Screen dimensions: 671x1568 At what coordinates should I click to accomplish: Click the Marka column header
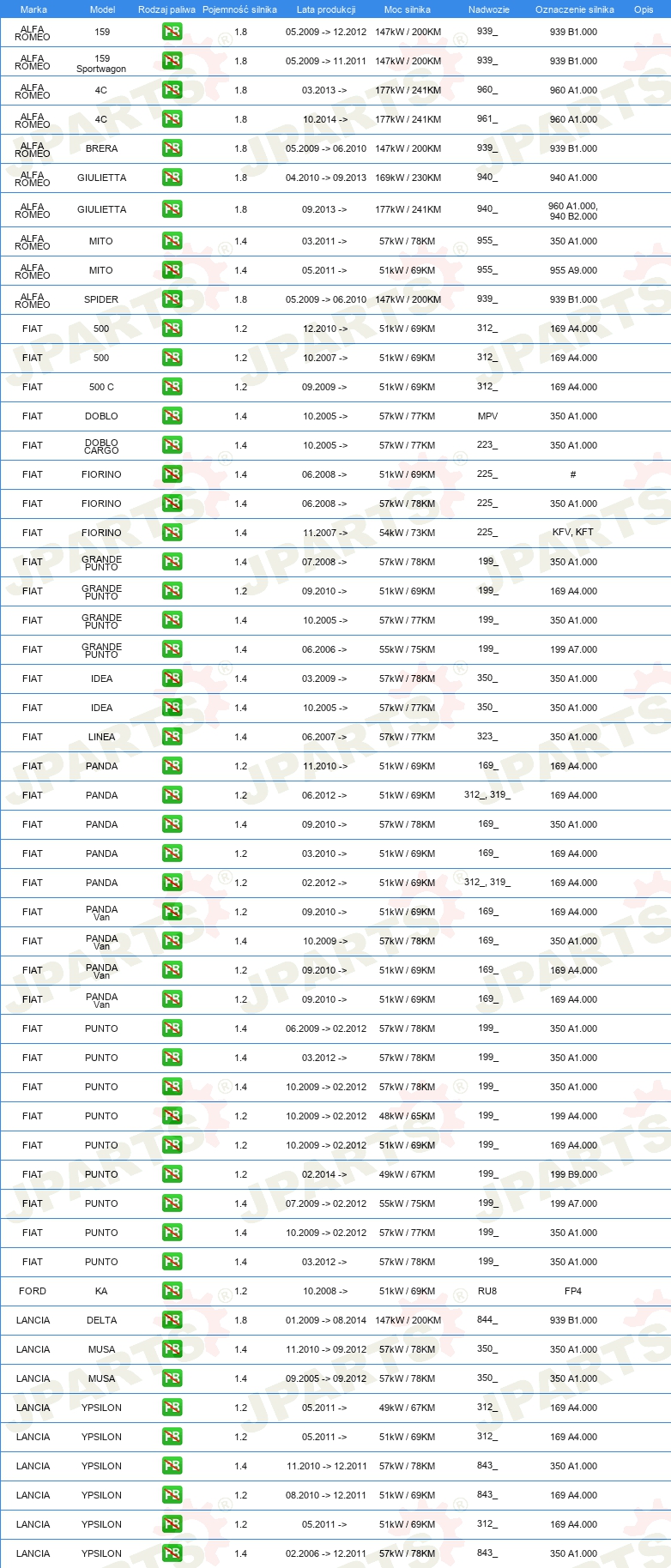click(33, 9)
